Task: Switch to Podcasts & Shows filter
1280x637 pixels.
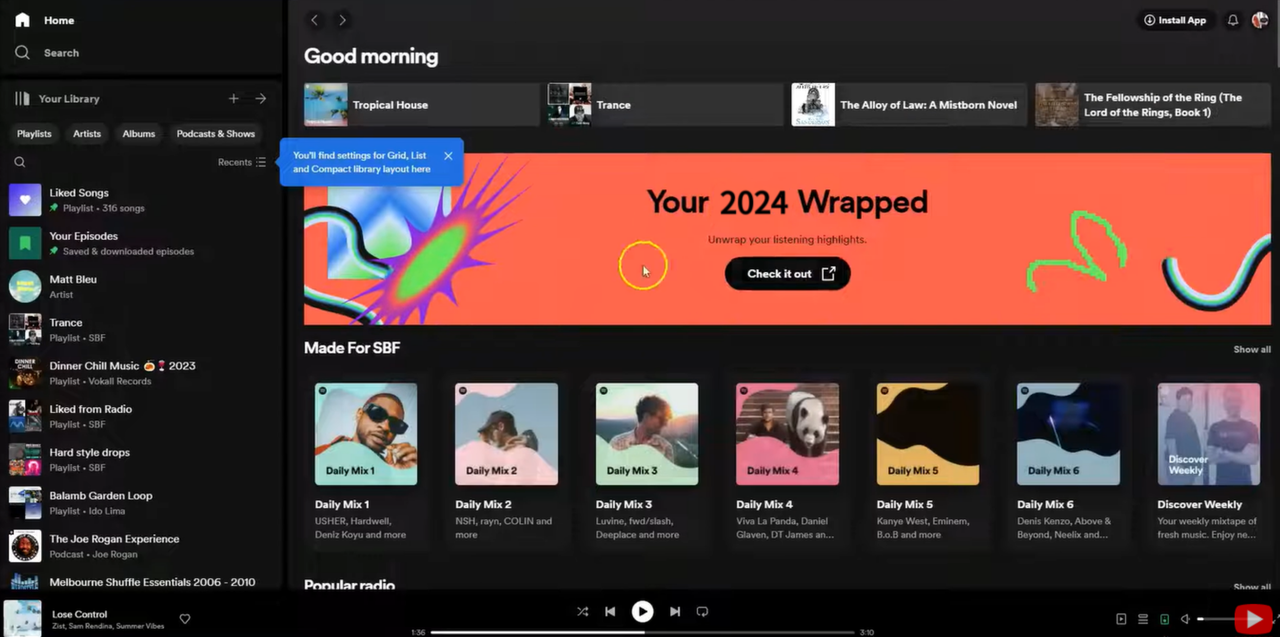Action: tap(215, 133)
